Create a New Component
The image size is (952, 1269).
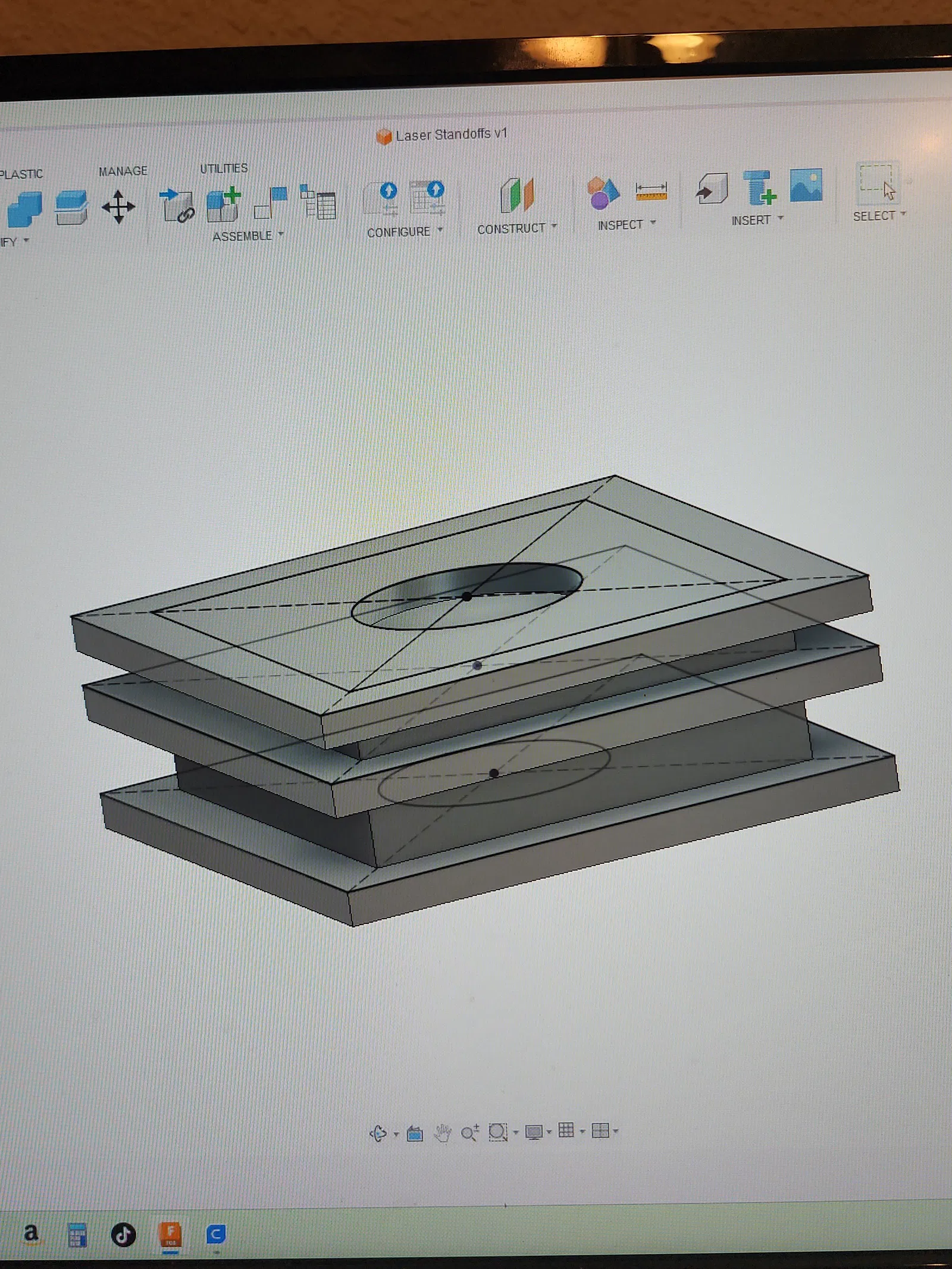tap(224, 204)
